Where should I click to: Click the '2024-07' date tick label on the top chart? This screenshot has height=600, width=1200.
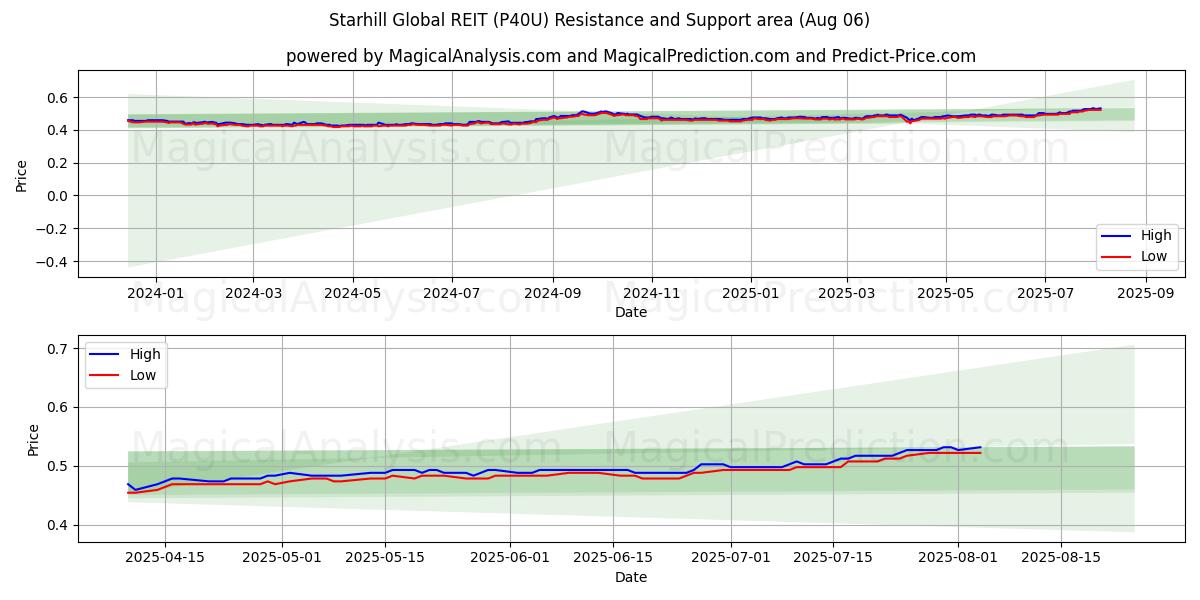[451, 294]
